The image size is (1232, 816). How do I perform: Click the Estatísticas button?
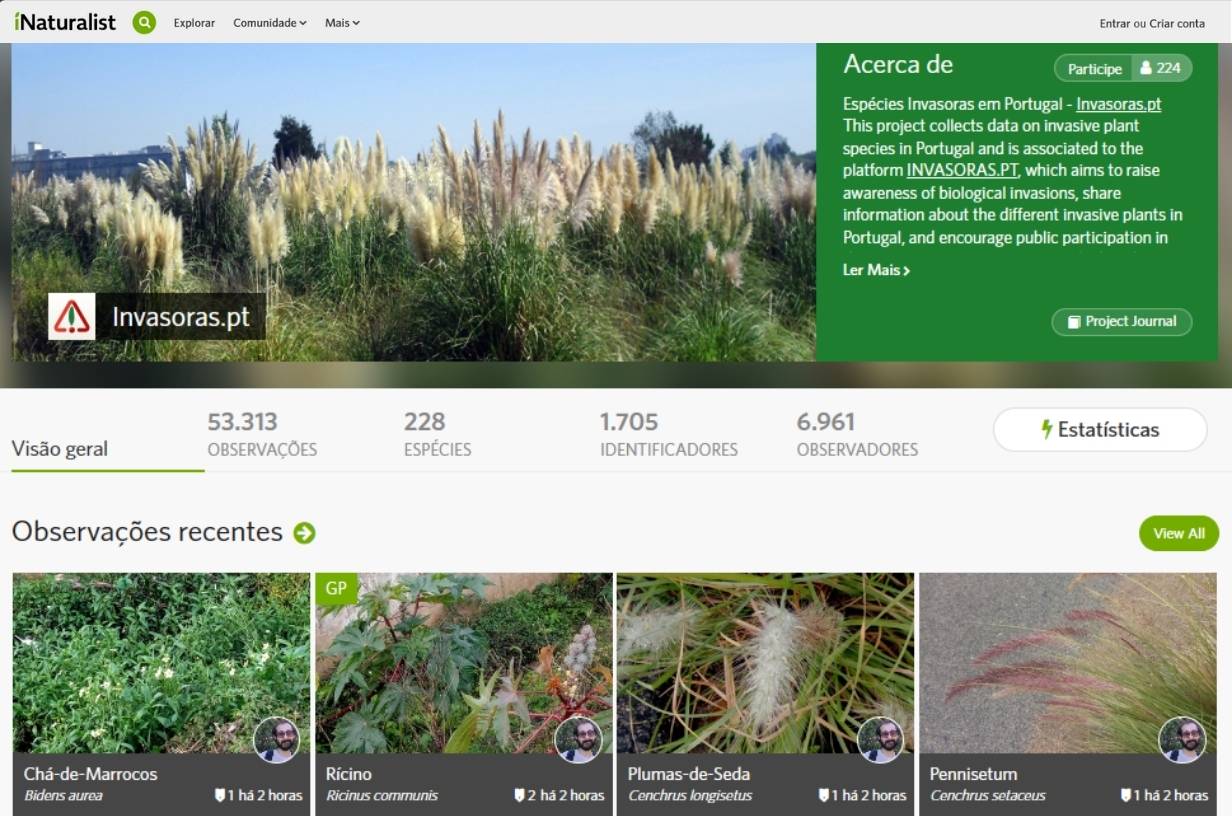coord(1099,430)
